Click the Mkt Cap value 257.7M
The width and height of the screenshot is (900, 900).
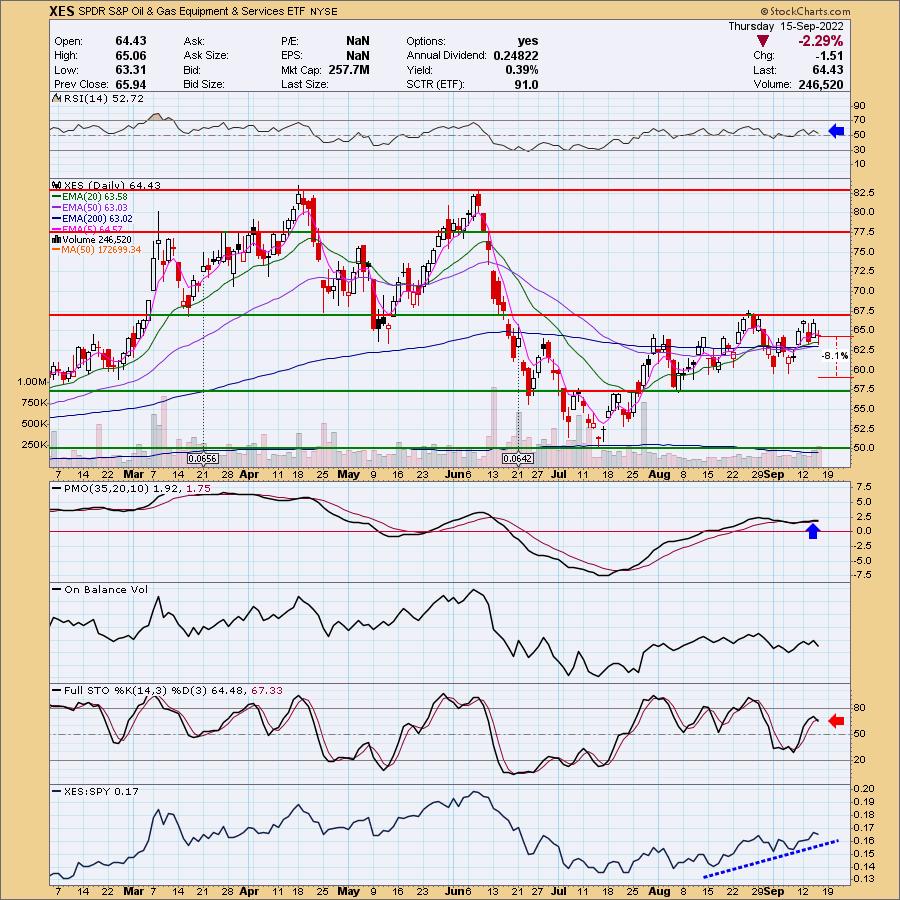(349, 69)
